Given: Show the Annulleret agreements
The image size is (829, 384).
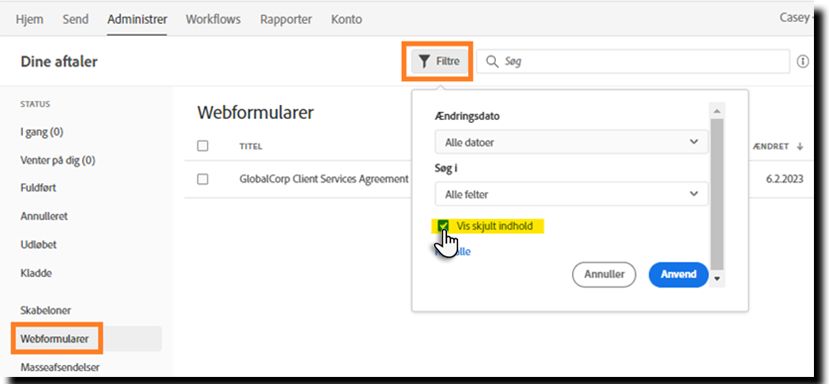Looking at the screenshot, I should coord(44,216).
